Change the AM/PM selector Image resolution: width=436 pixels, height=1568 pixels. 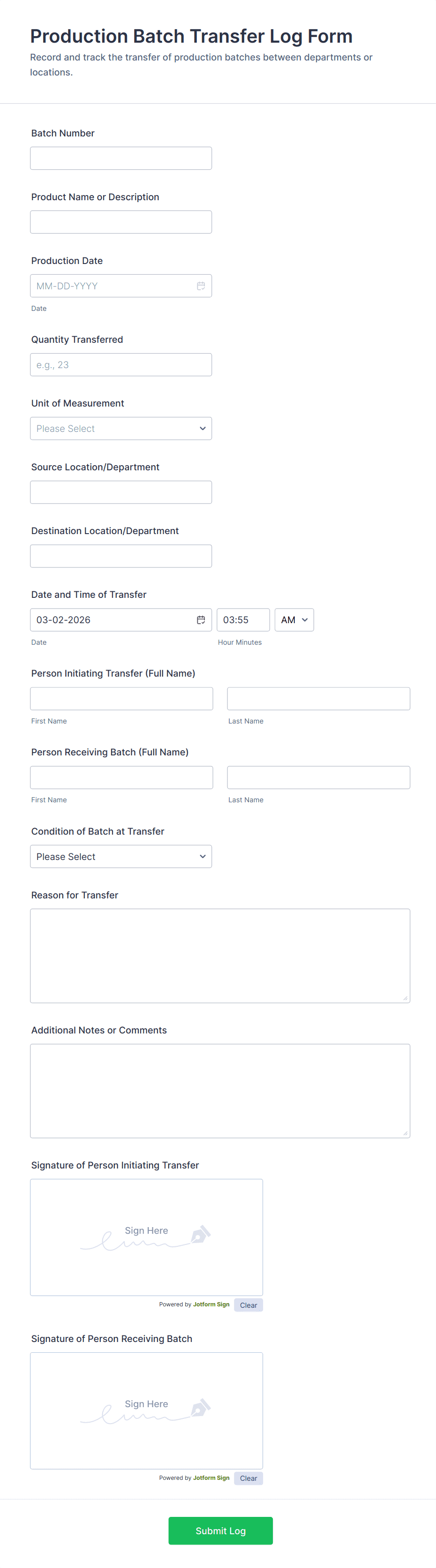pos(294,620)
